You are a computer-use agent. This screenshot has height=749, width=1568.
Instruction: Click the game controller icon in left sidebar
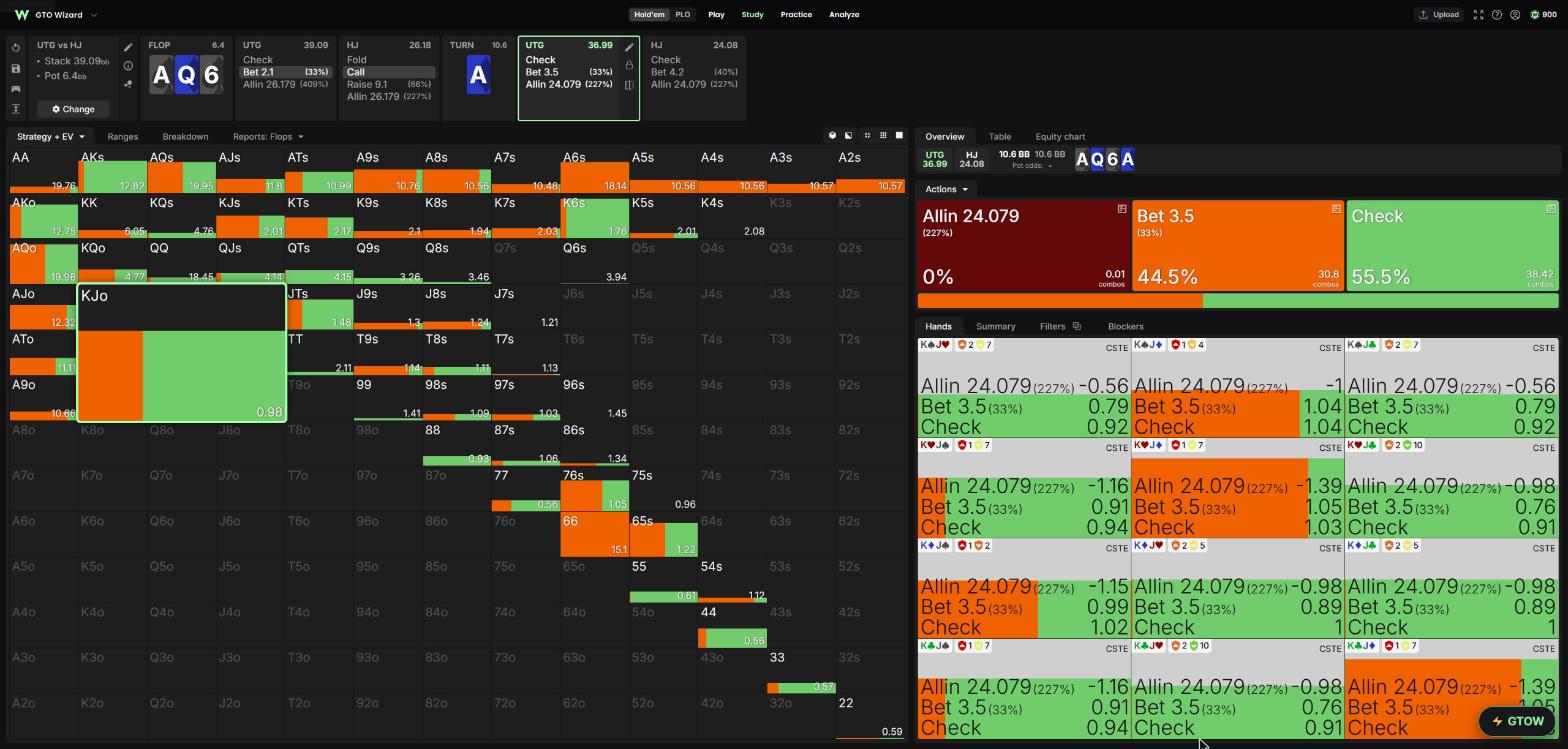pyautogui.click(x=16, y=89)
